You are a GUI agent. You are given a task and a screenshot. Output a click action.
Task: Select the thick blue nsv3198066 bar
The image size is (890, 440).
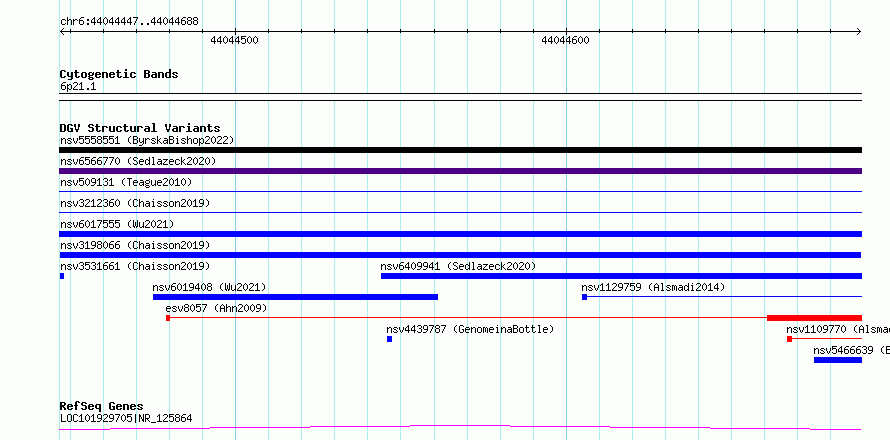460,255
